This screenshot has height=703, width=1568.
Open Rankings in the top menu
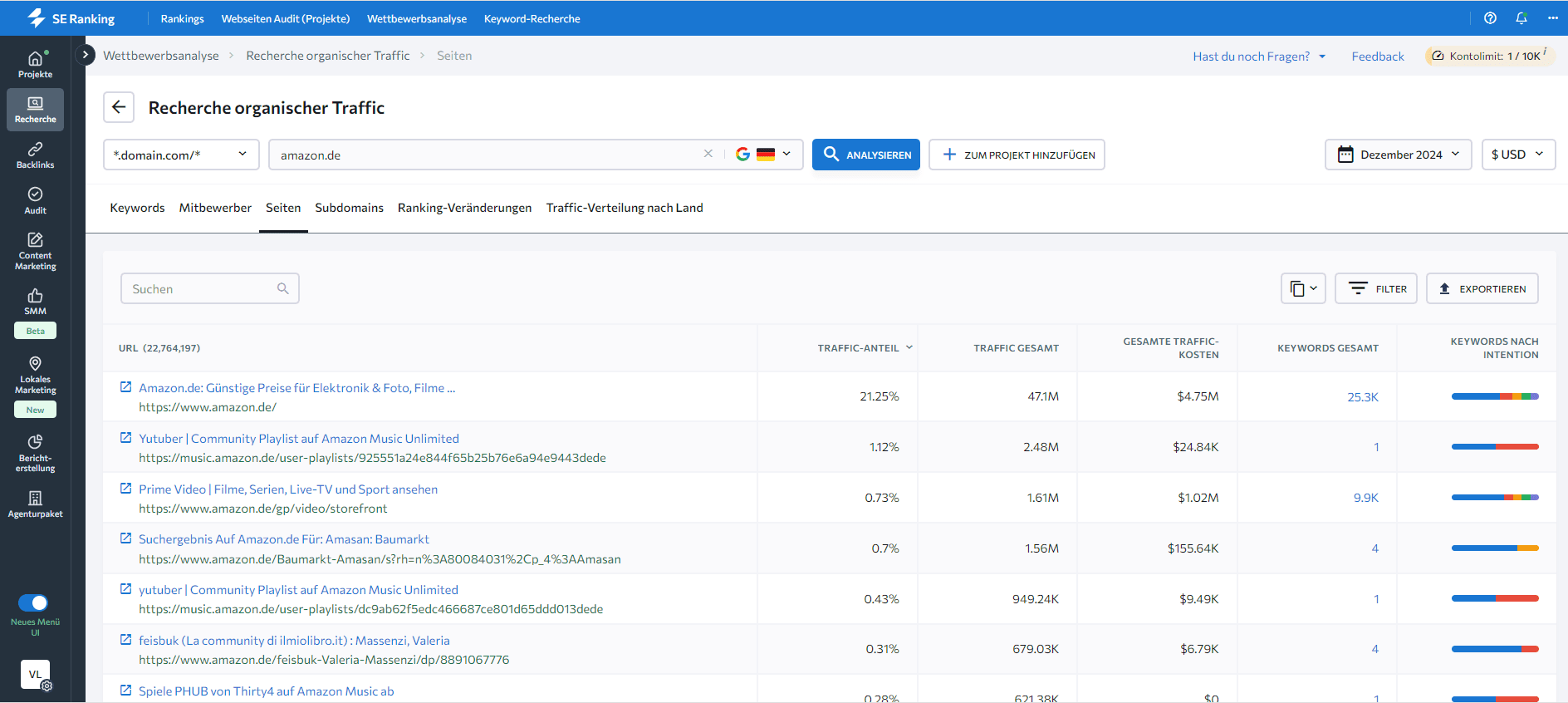182,18
